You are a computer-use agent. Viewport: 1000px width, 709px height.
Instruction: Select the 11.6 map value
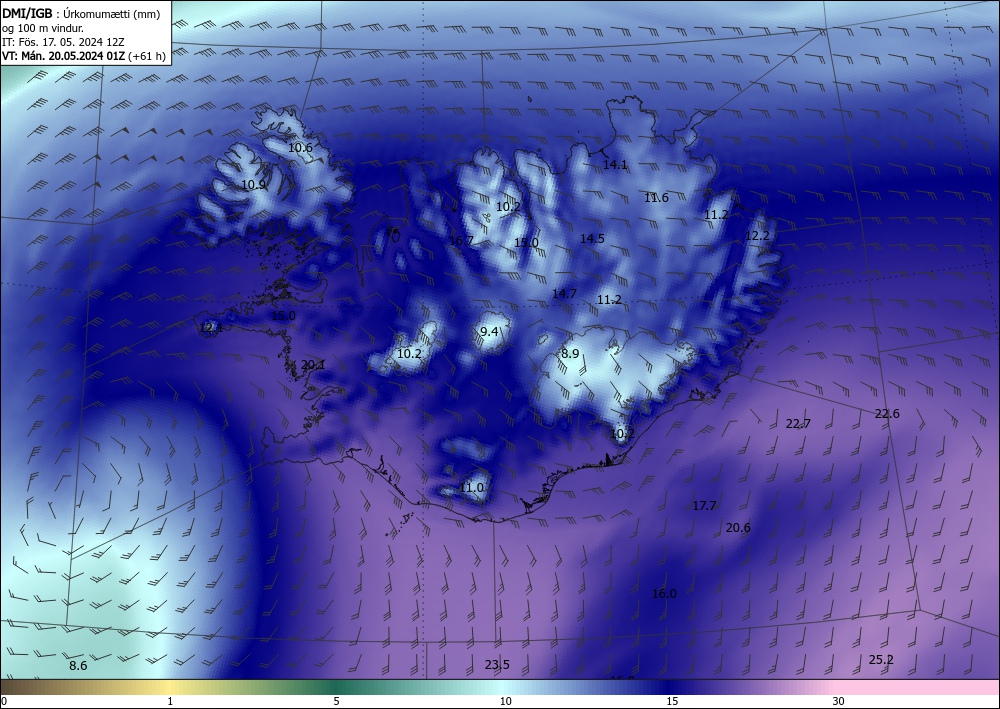(x=656, y=198)
